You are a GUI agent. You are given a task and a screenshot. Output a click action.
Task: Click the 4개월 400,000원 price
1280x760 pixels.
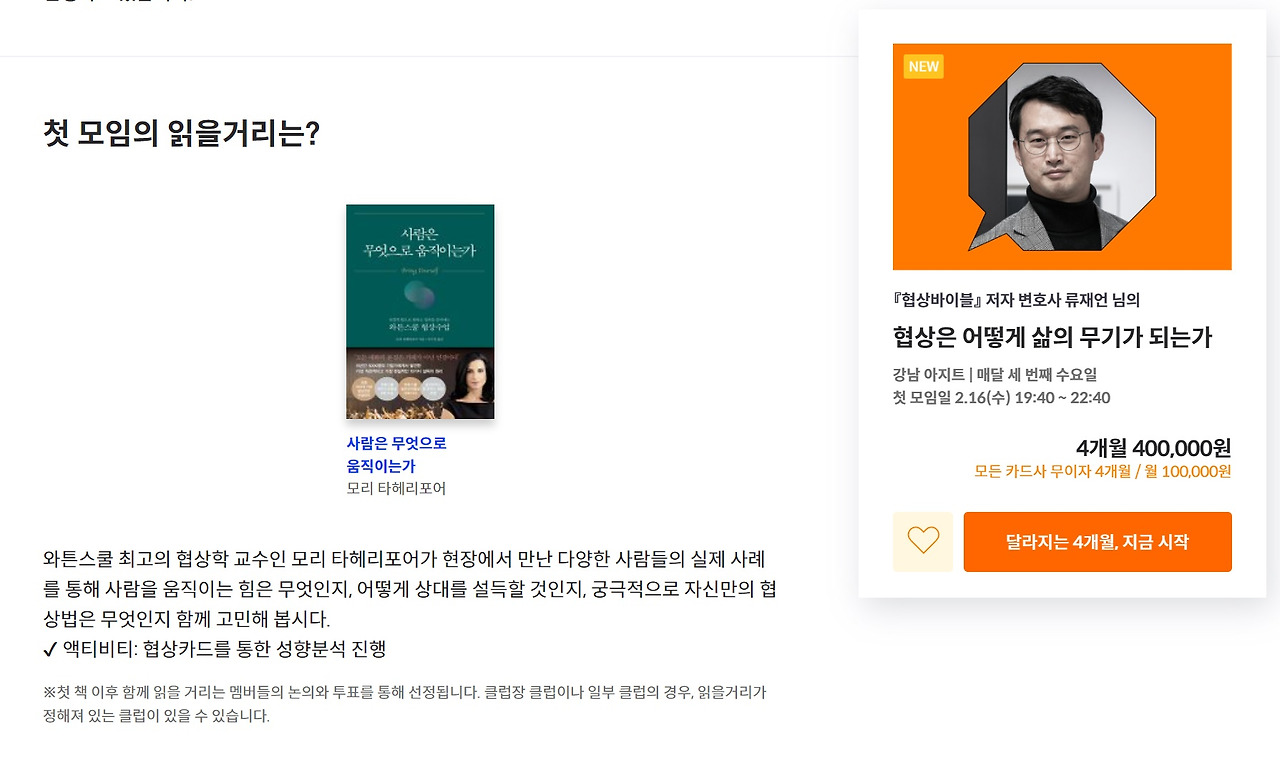[1153, 448]
